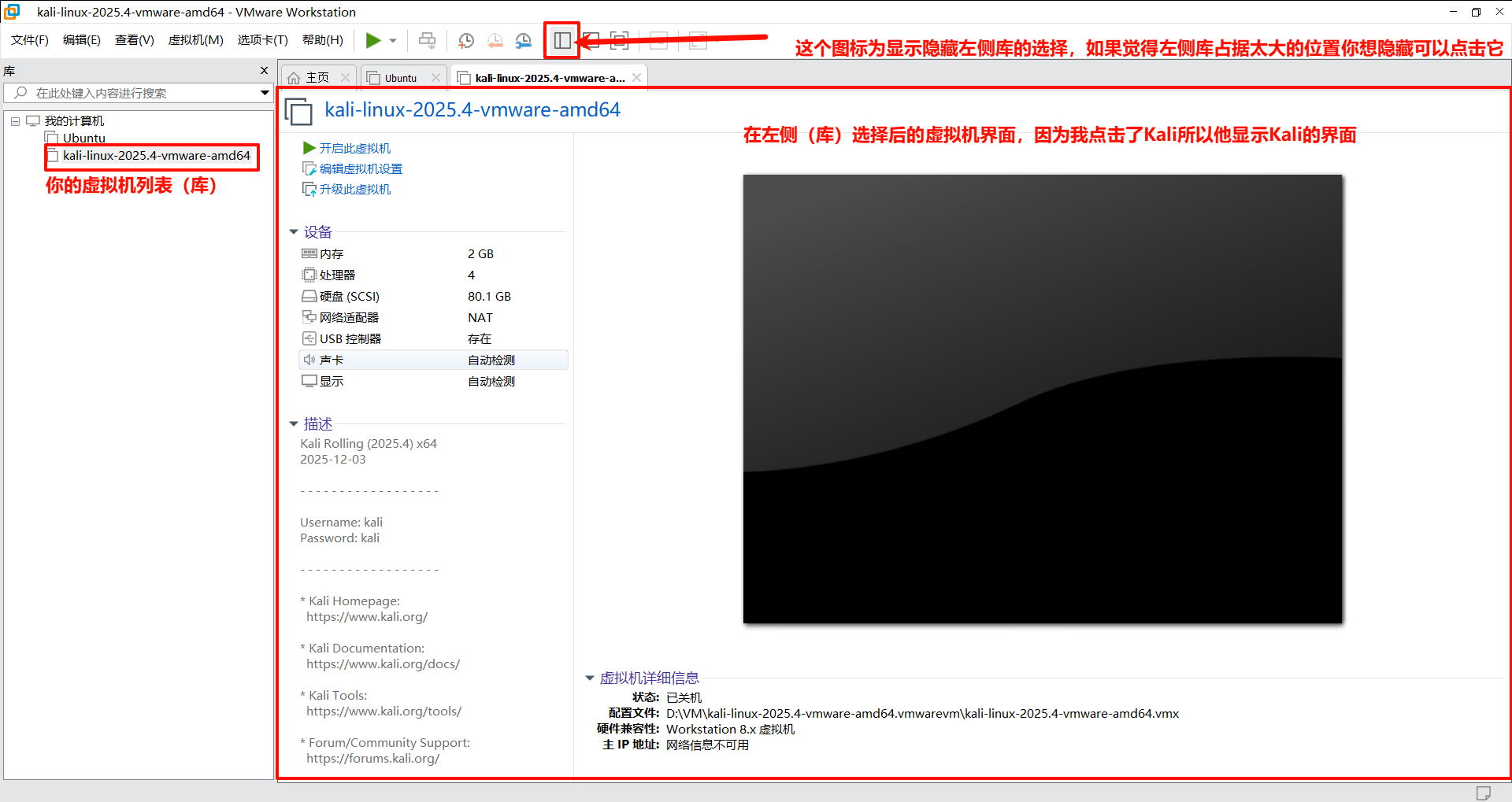Click the full screen mode icon
Screen dimensions: 1512x802
pos(620,41)
